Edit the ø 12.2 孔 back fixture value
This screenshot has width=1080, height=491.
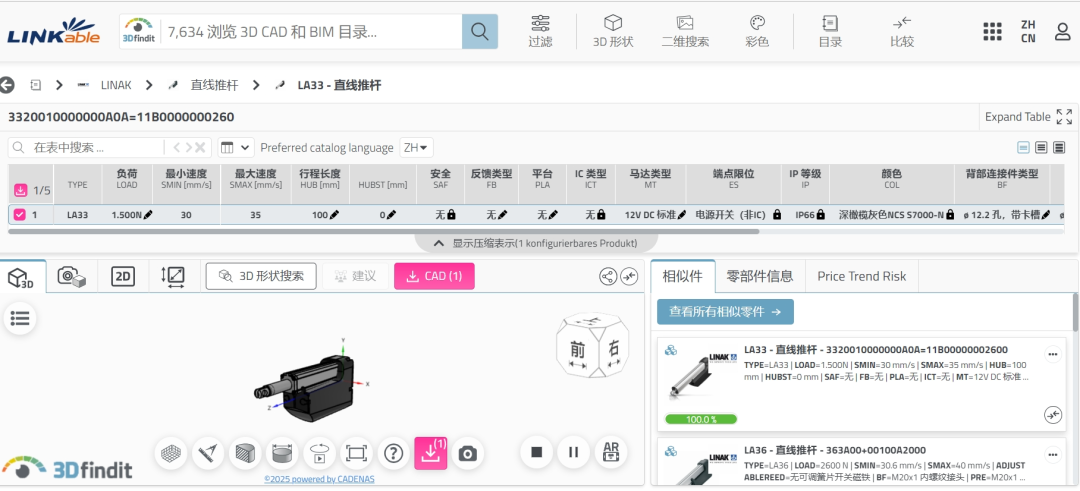[1046, 215]
